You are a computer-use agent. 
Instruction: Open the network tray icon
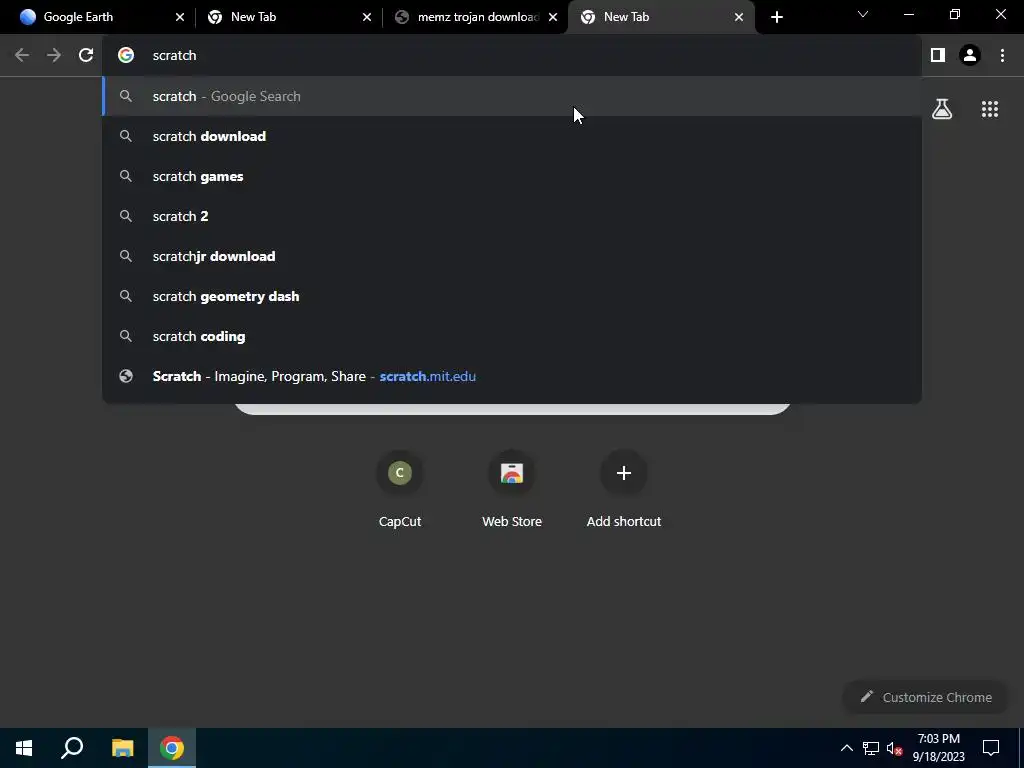(x=871, y=748)
